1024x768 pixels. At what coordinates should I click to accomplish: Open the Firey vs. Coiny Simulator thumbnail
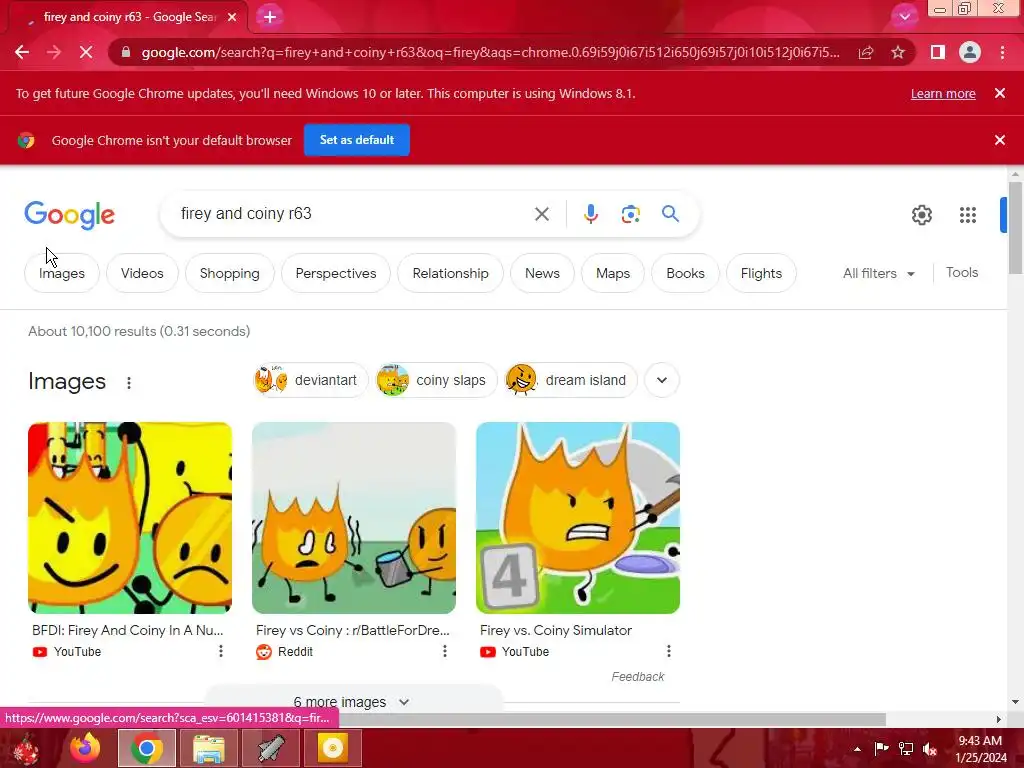coord(578,518)
